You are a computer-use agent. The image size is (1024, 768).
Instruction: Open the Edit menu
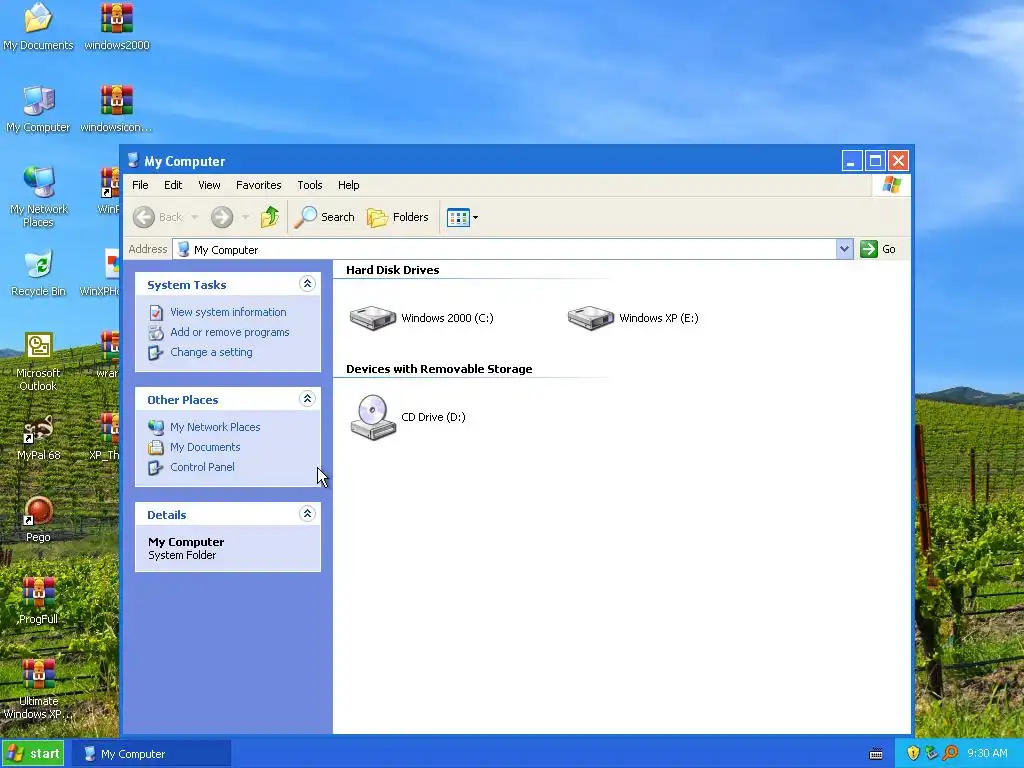click(173, 185)
